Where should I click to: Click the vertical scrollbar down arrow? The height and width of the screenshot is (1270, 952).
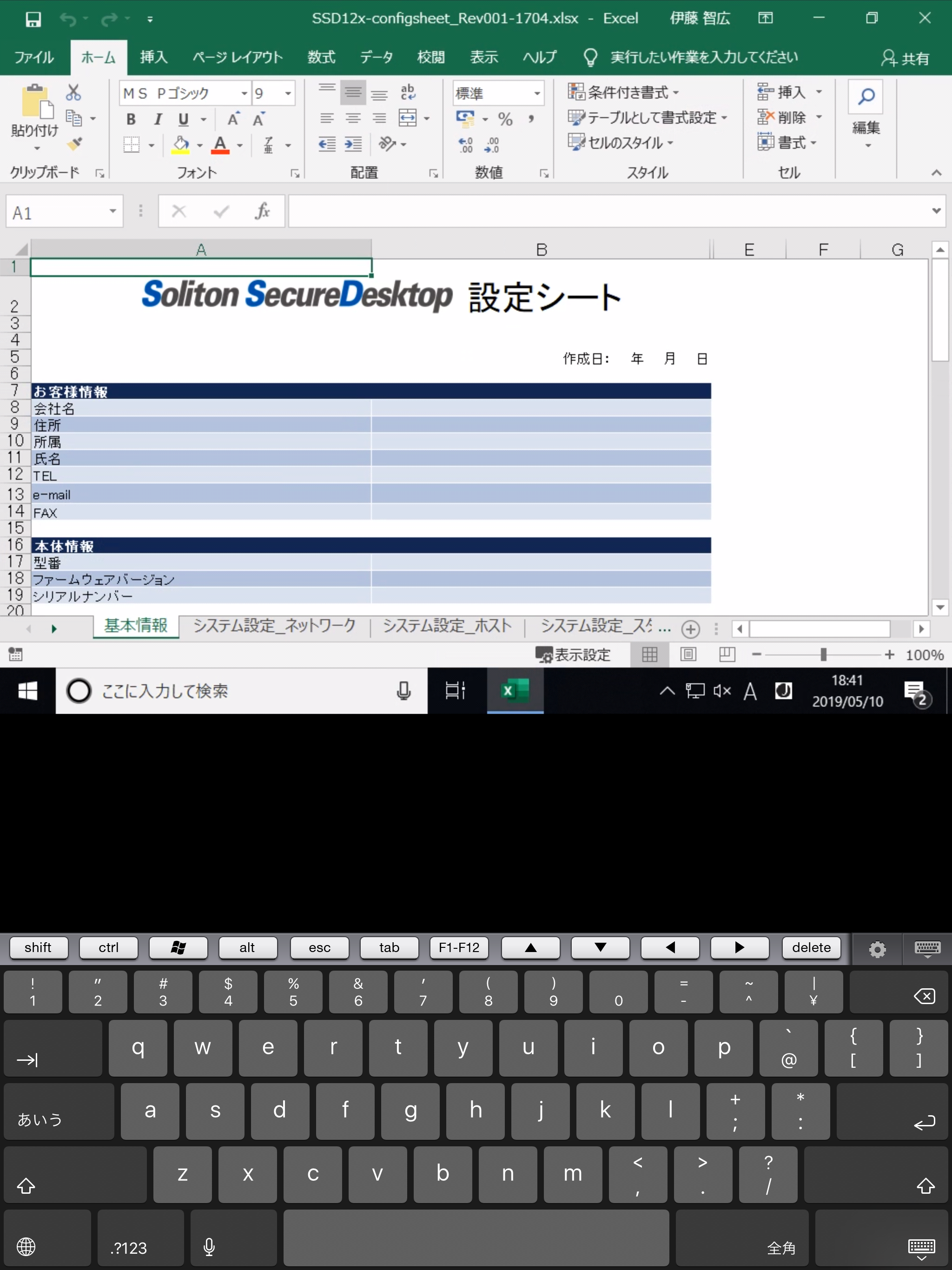(x=940, y=607)
